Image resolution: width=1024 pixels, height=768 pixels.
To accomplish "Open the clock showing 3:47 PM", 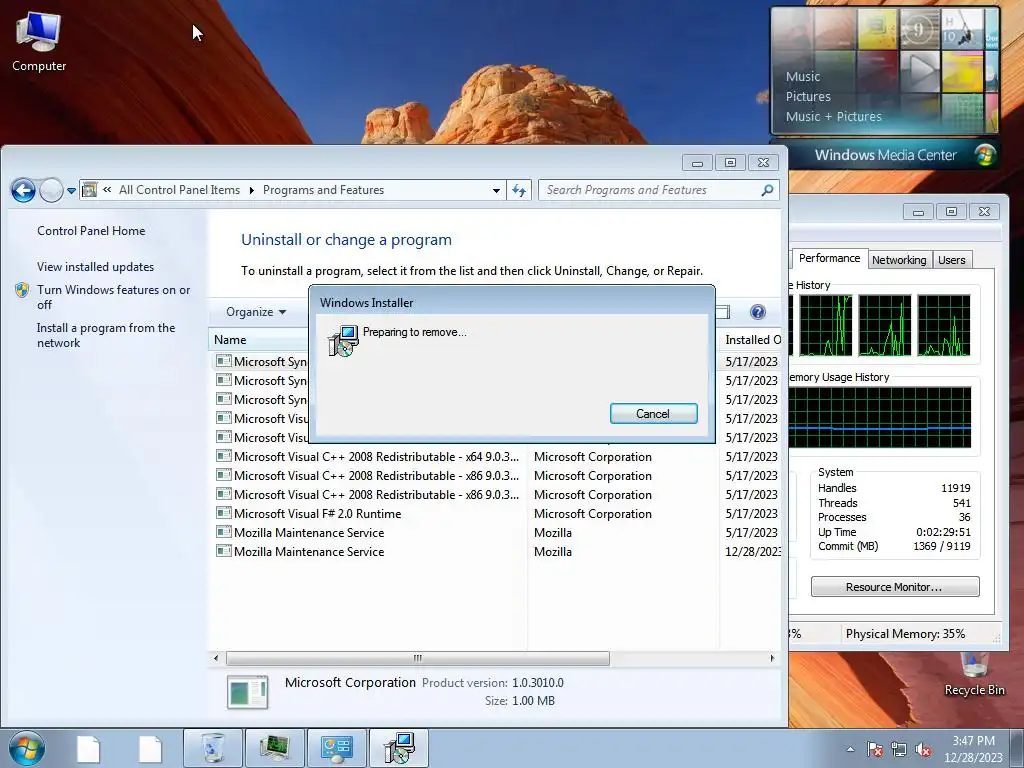I will tap(973, 741).
